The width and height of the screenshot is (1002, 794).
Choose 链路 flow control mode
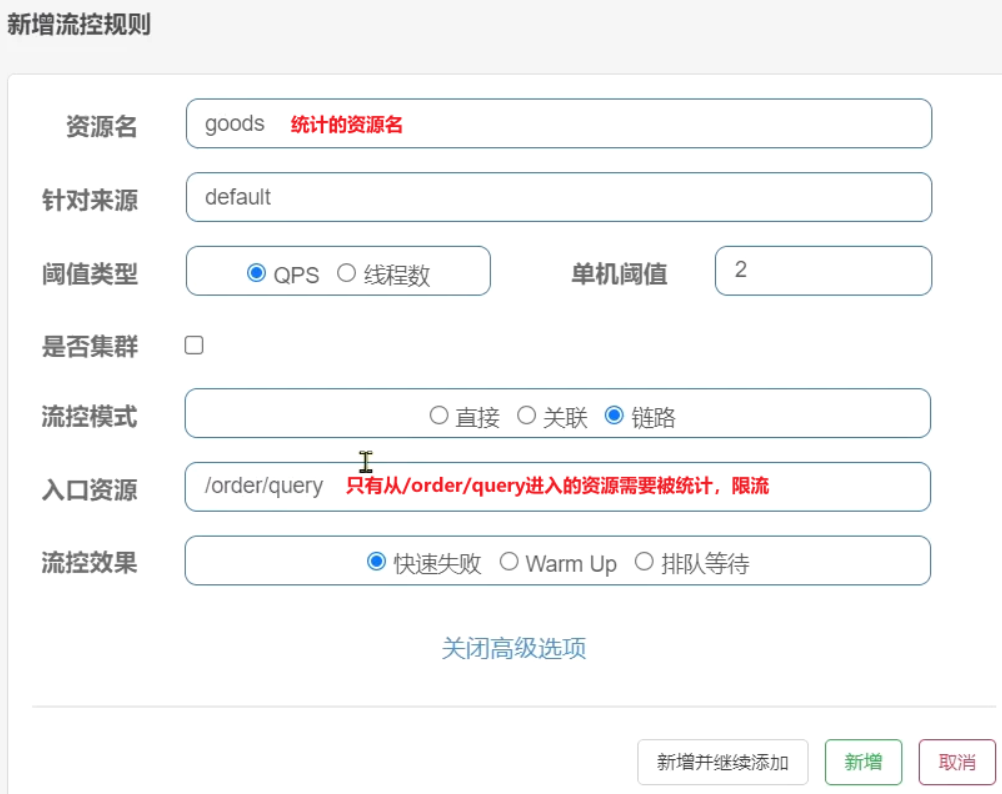coord(614,415)
